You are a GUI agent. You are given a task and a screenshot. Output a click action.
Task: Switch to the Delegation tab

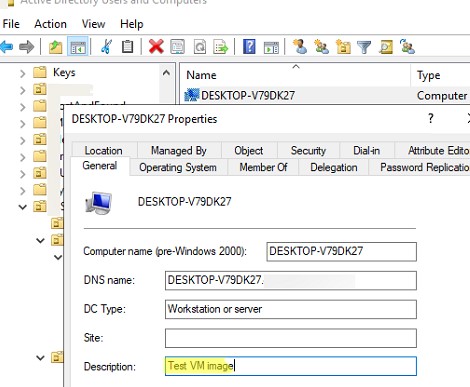point(334,167)
